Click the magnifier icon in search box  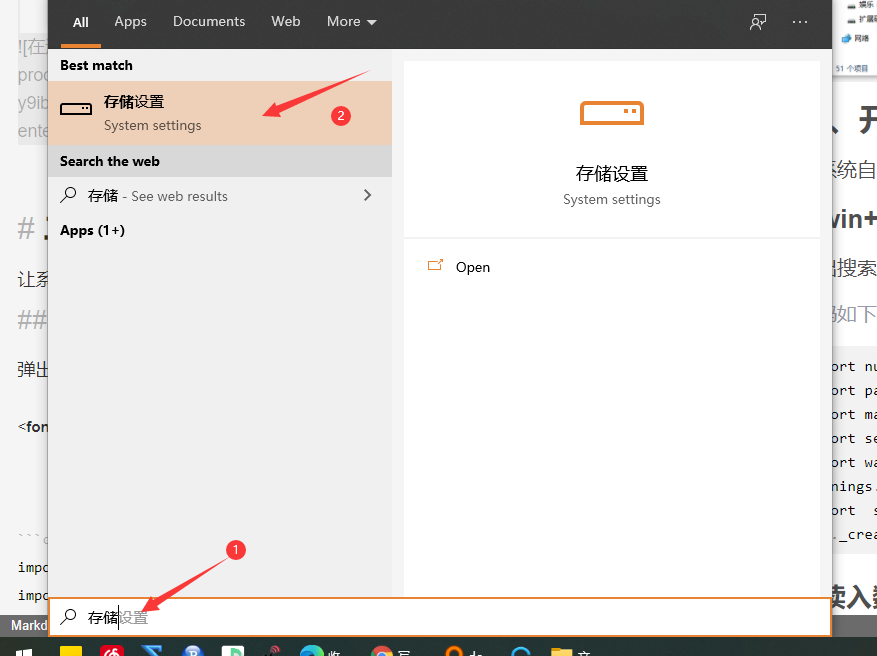pos(68,616)
